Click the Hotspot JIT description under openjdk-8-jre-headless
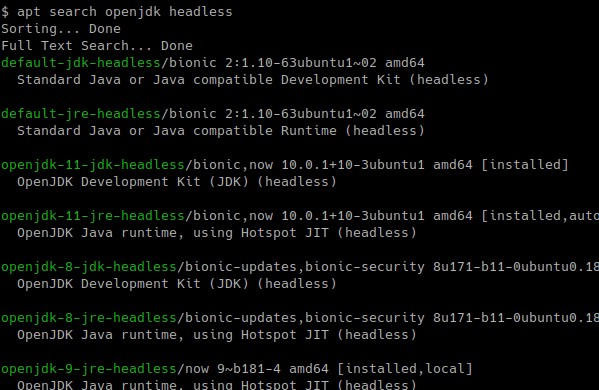599x390 pixels. pos(217,335)
